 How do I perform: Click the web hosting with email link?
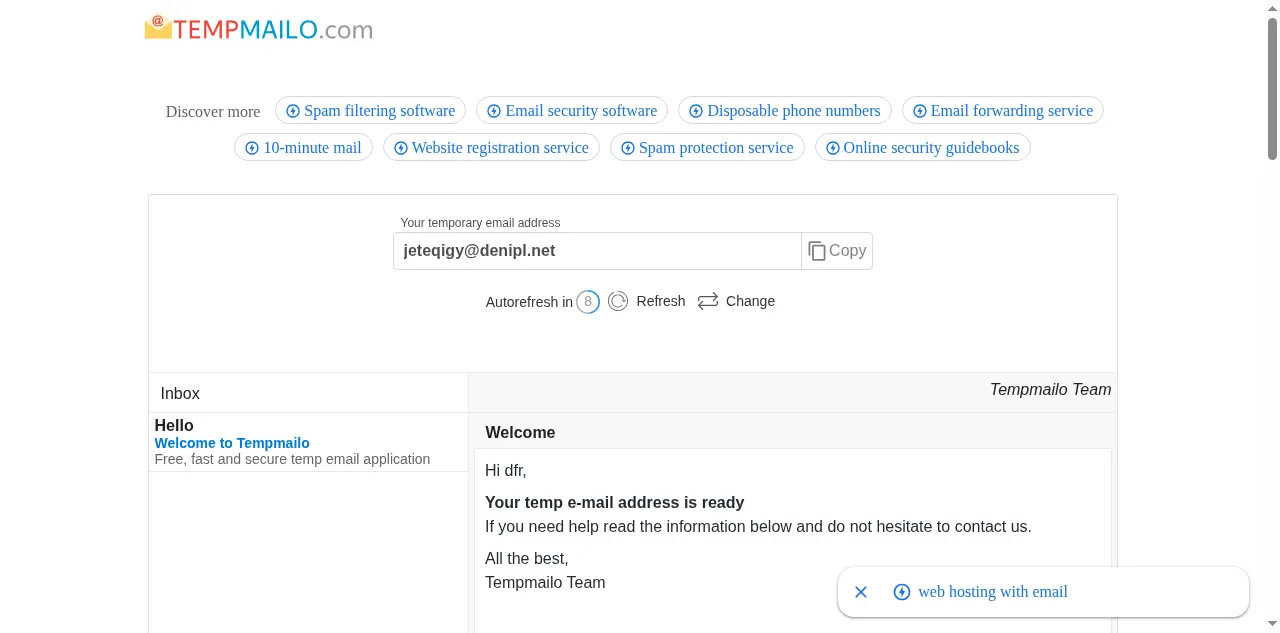coord(993,592)
